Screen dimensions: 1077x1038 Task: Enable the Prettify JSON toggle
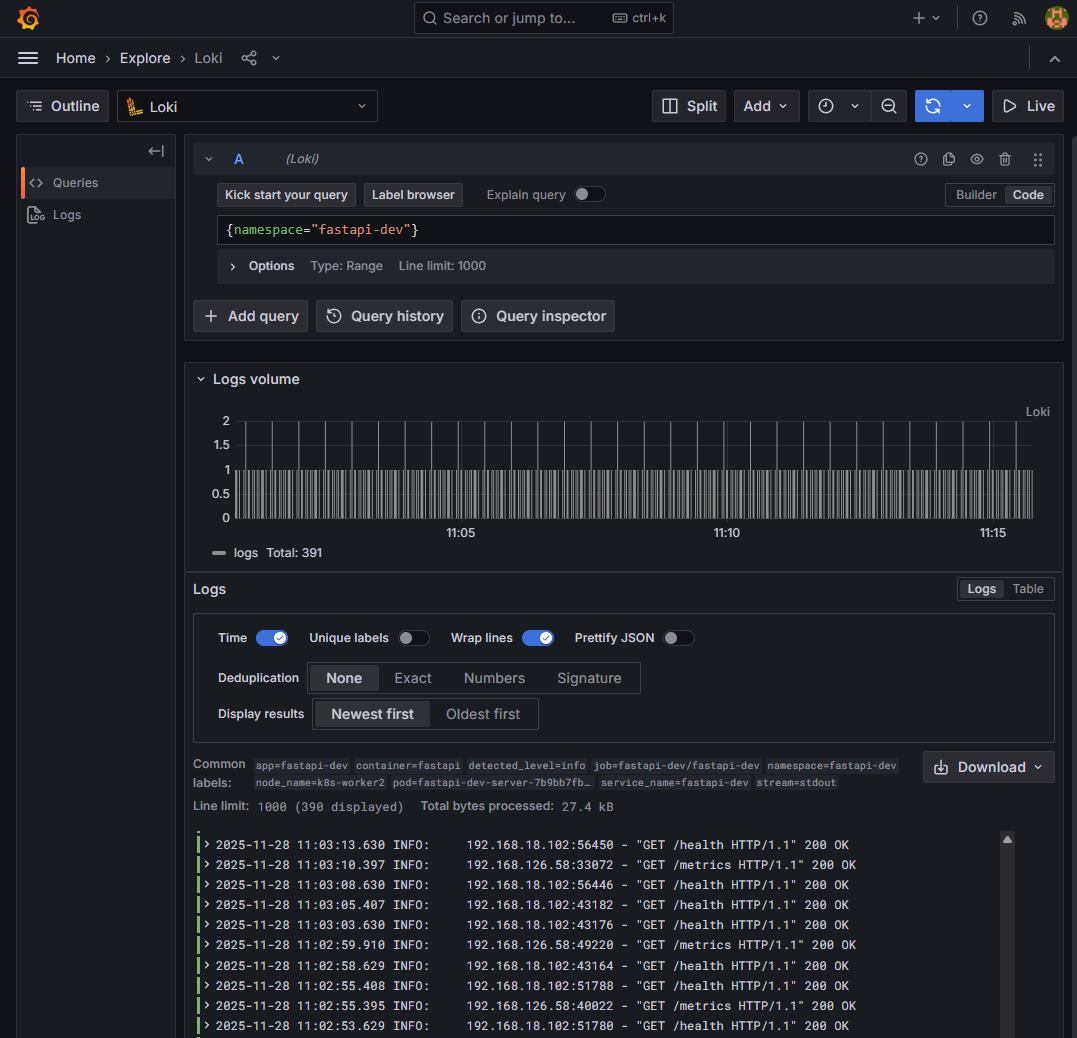tap(679, 637)
